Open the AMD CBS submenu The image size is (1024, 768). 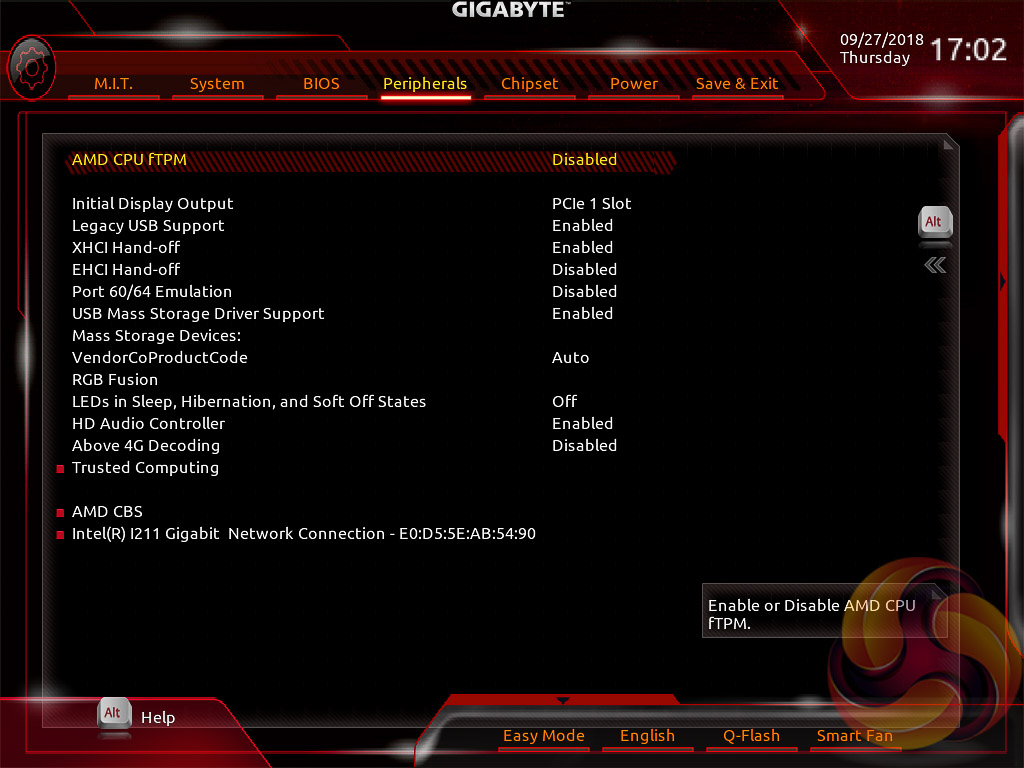tap(107, 512)
